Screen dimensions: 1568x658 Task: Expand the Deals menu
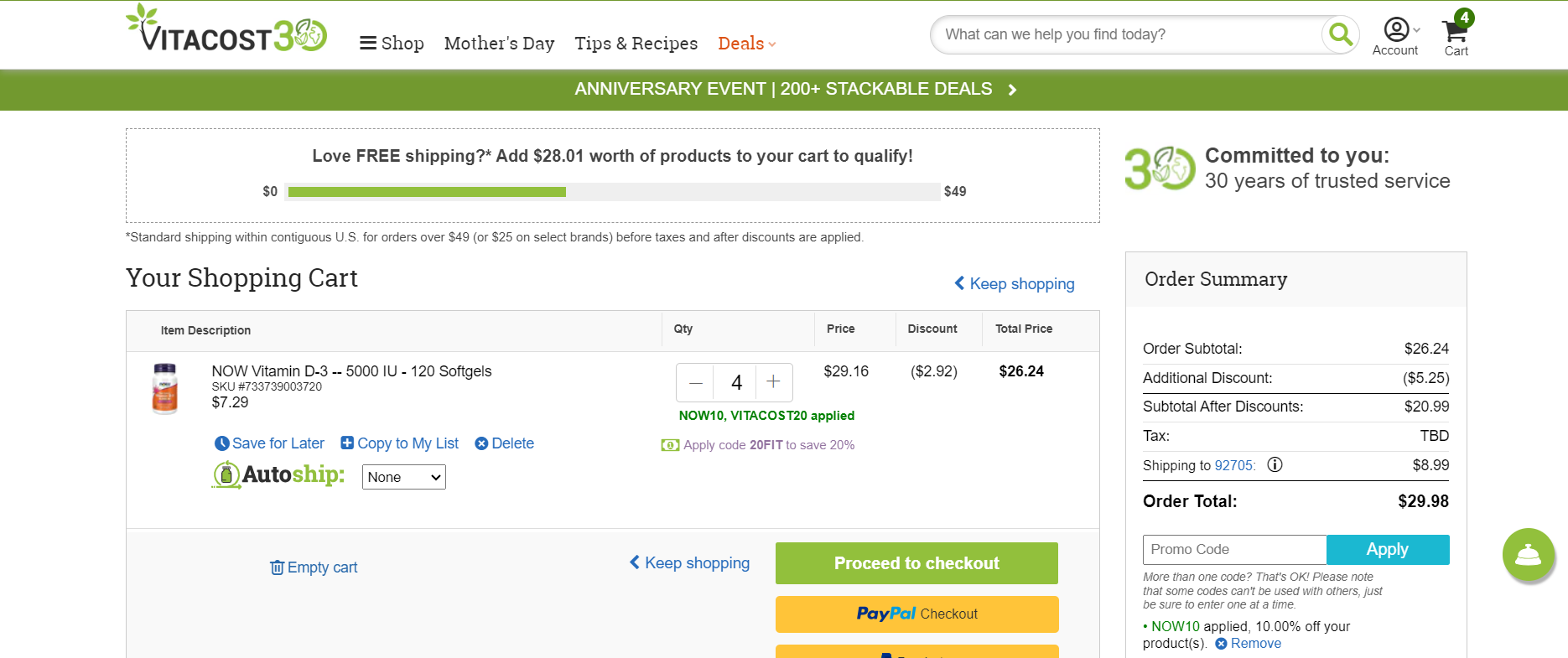pyautogui.click(x=746, y=44)
